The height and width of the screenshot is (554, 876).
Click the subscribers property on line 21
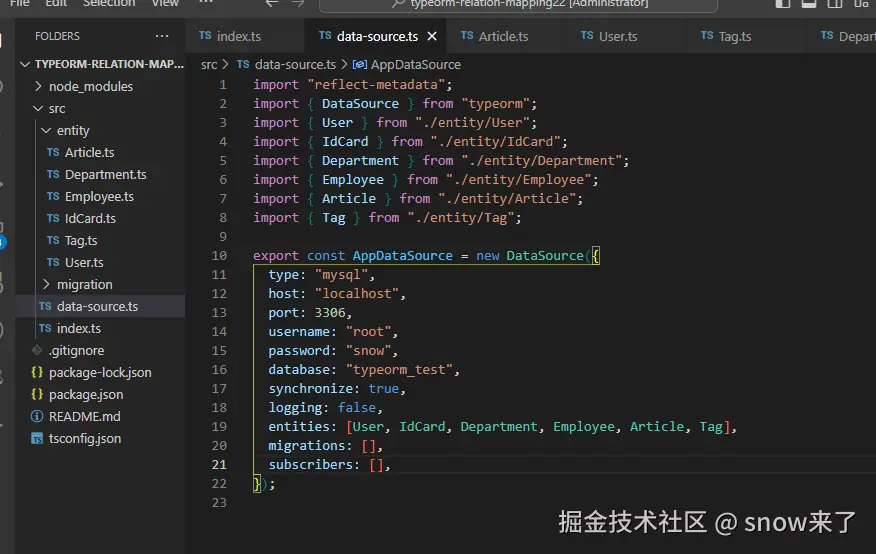pos(311,465)
